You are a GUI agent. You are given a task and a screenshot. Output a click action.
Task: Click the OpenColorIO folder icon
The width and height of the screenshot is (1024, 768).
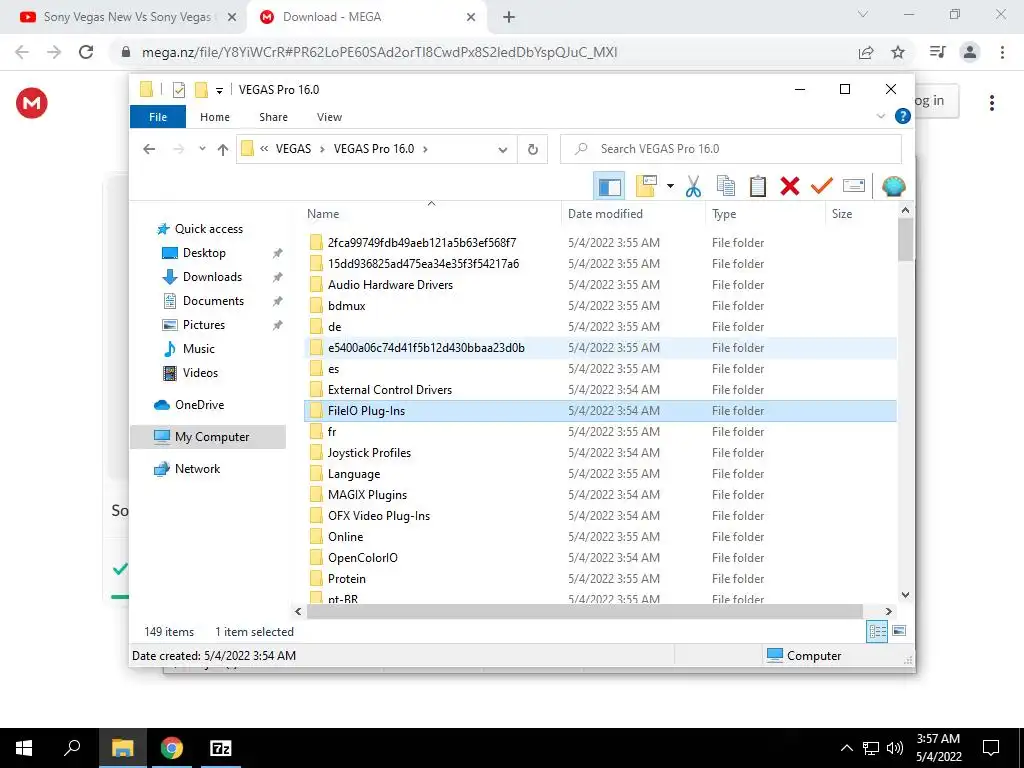click(x=316, y=558)
